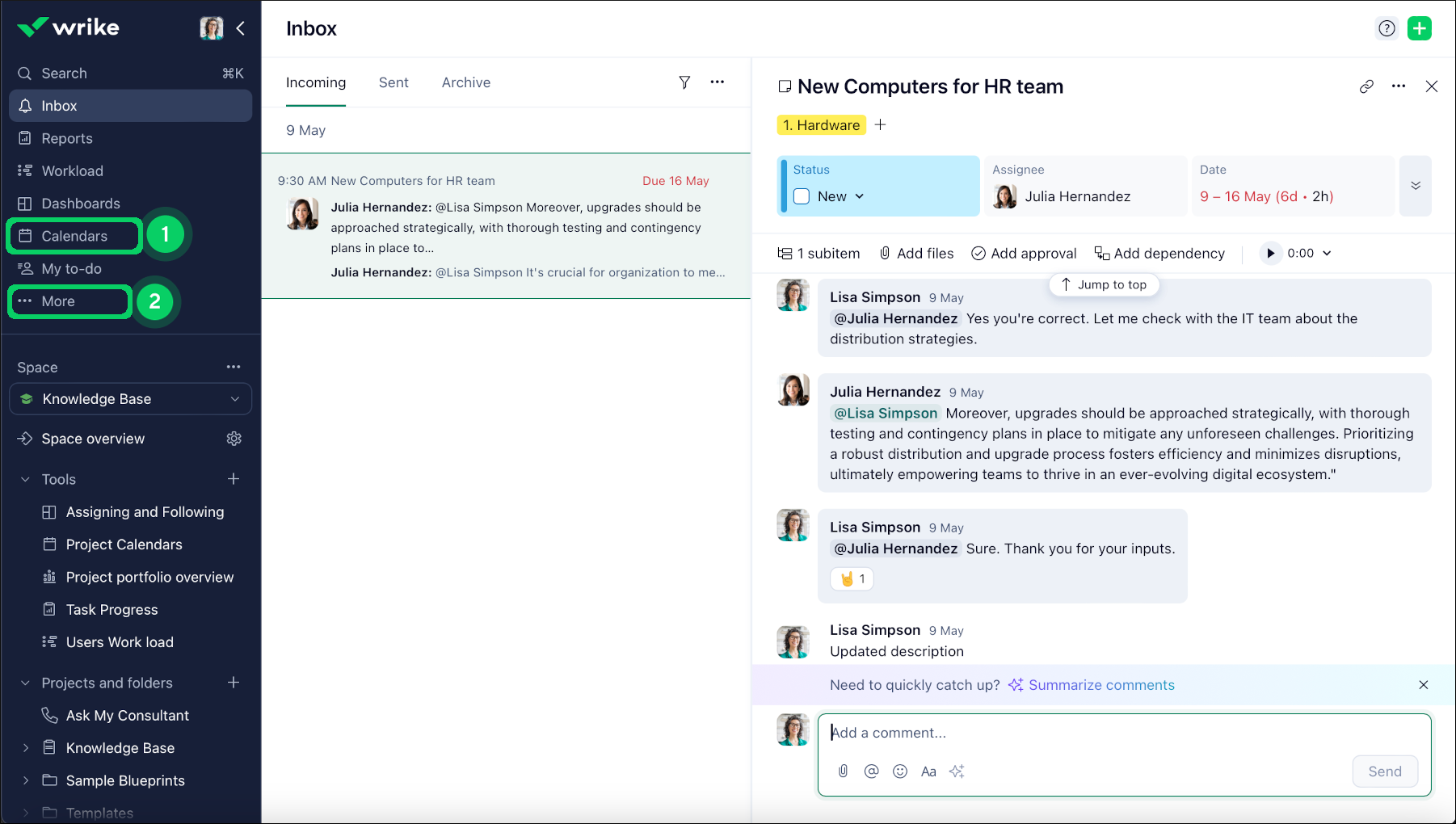
Task: Expand the Sample Blueprints folder
Action: point(26,780)
